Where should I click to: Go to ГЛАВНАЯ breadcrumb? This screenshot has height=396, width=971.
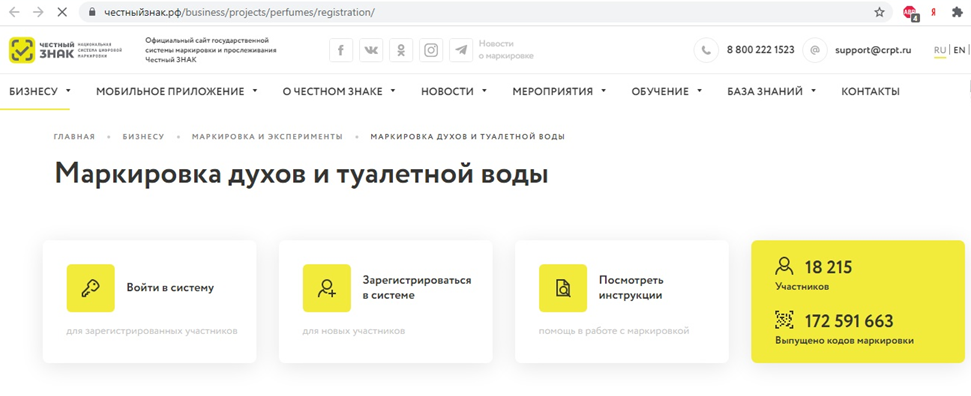(x=74, y=136)
